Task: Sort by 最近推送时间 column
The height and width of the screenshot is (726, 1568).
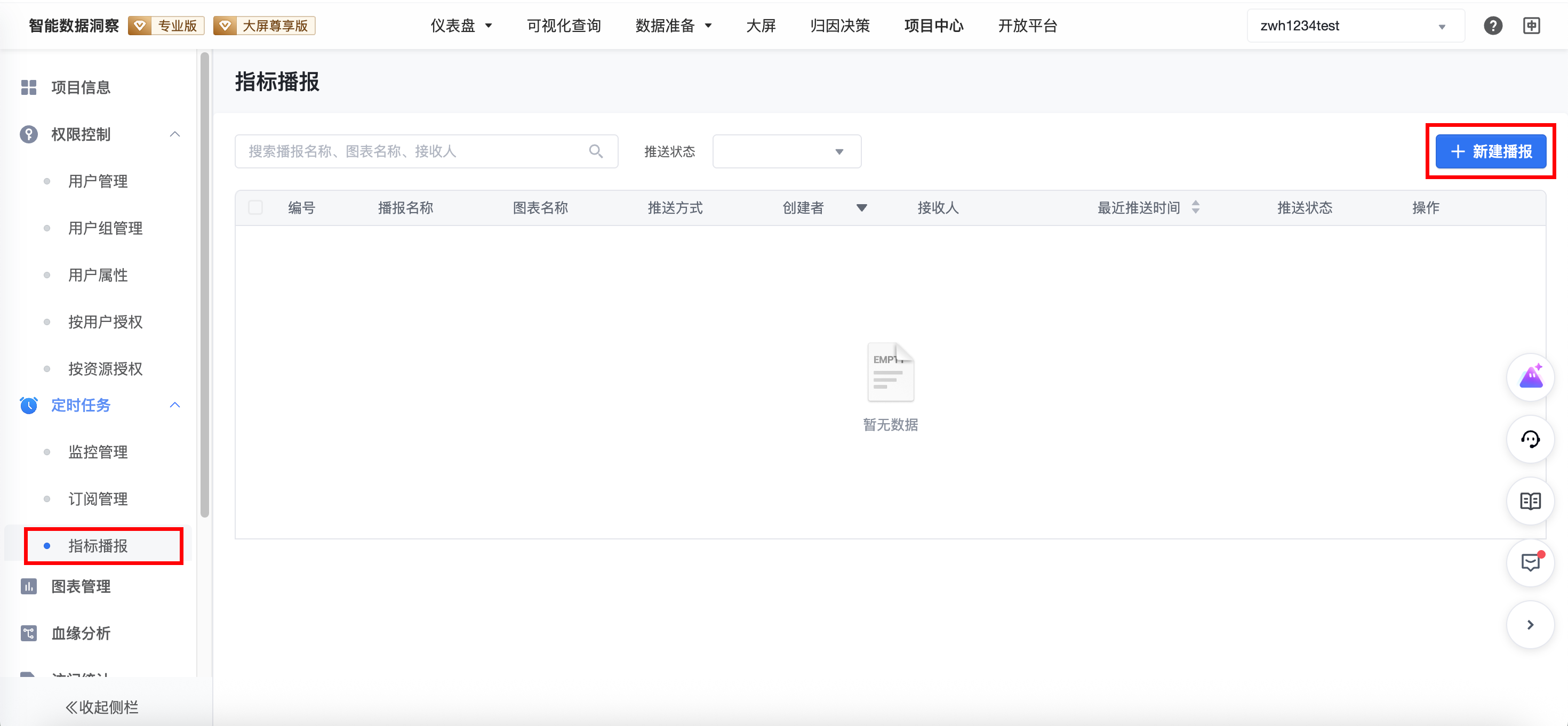Action: pos(1196,207)
